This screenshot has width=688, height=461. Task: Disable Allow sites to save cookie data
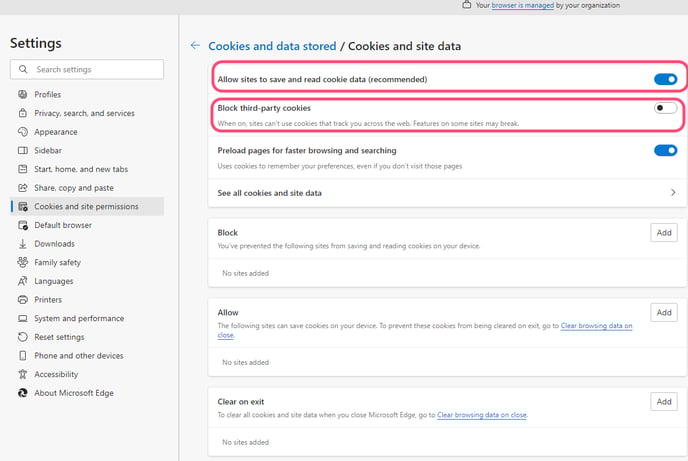pos(665,79)
